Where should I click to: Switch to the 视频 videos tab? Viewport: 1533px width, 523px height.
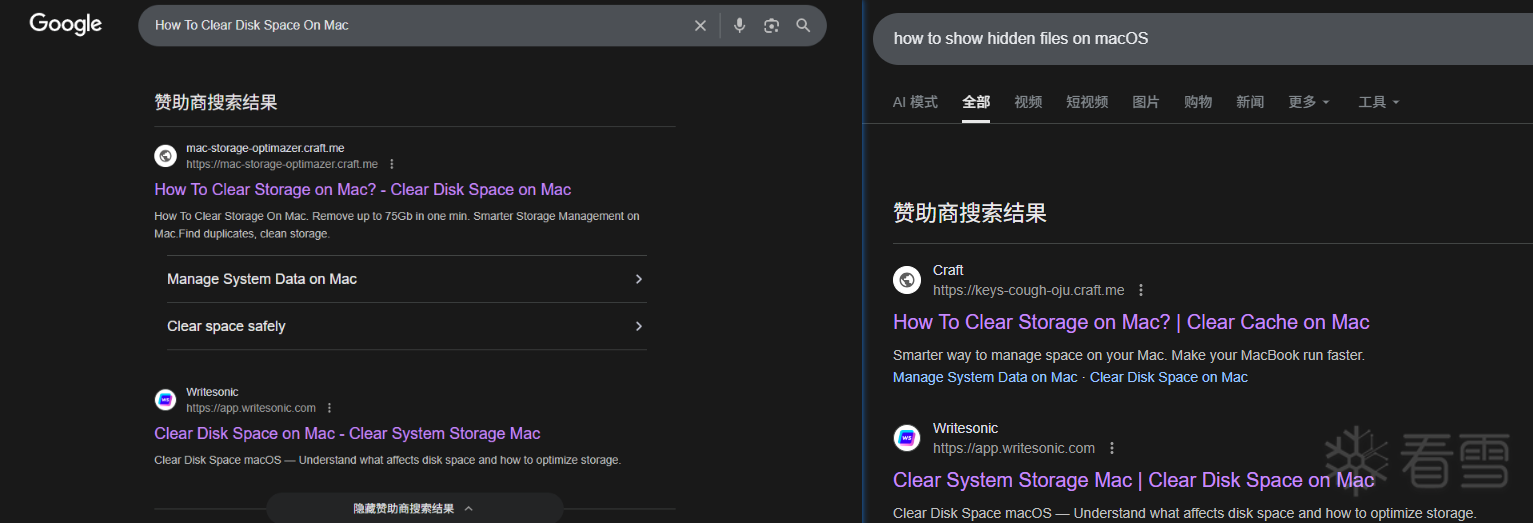coord(1028,102)
